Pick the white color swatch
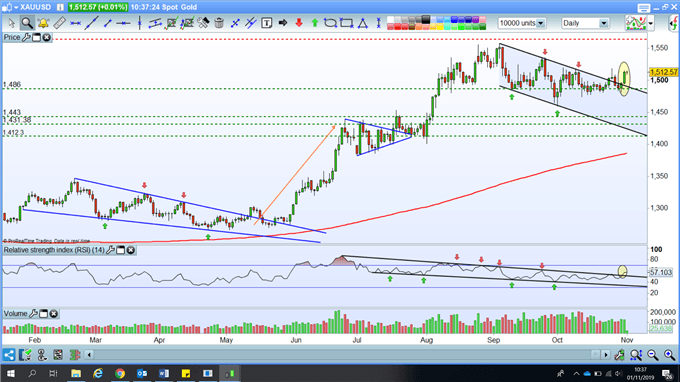 pos(390,20)
